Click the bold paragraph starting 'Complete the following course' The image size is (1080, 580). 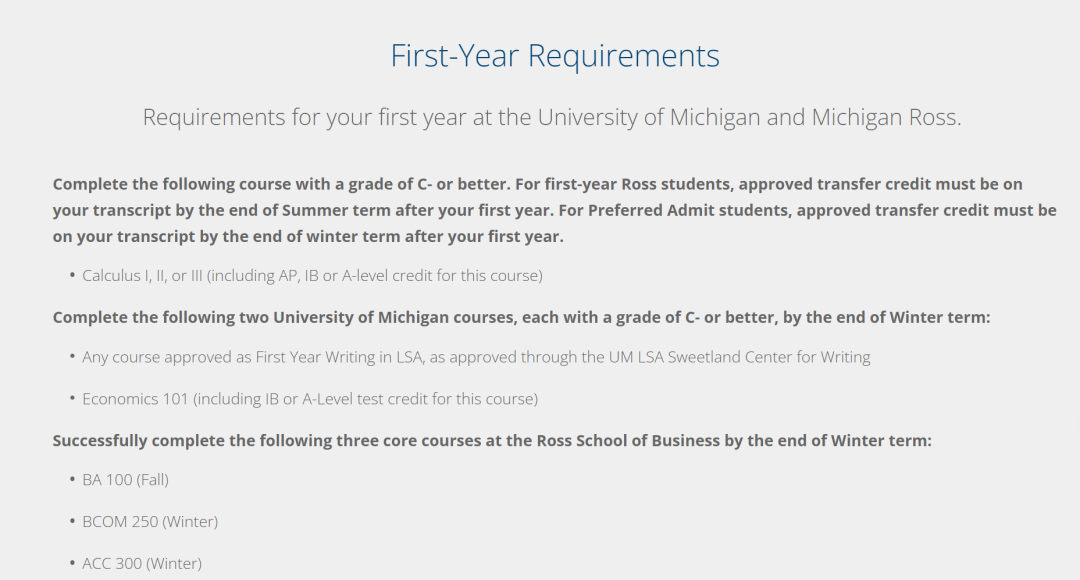click(x=554, y=210)
